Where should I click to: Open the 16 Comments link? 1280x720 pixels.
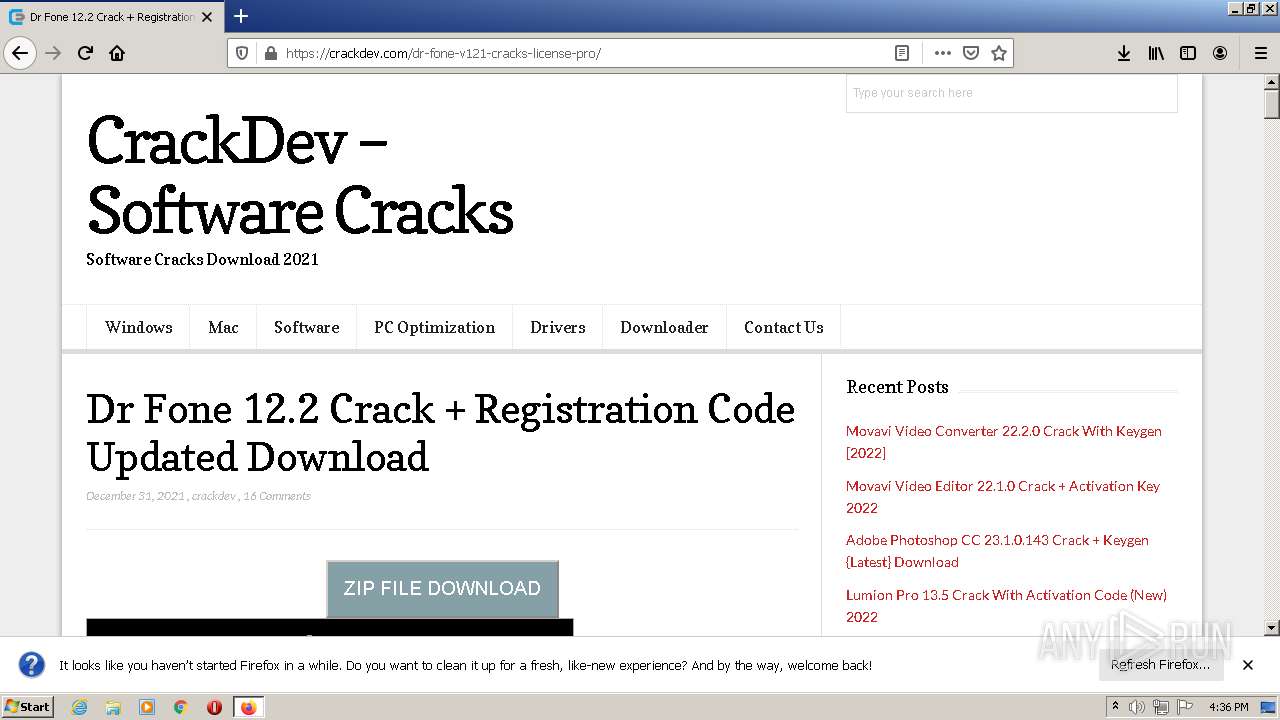277,496
